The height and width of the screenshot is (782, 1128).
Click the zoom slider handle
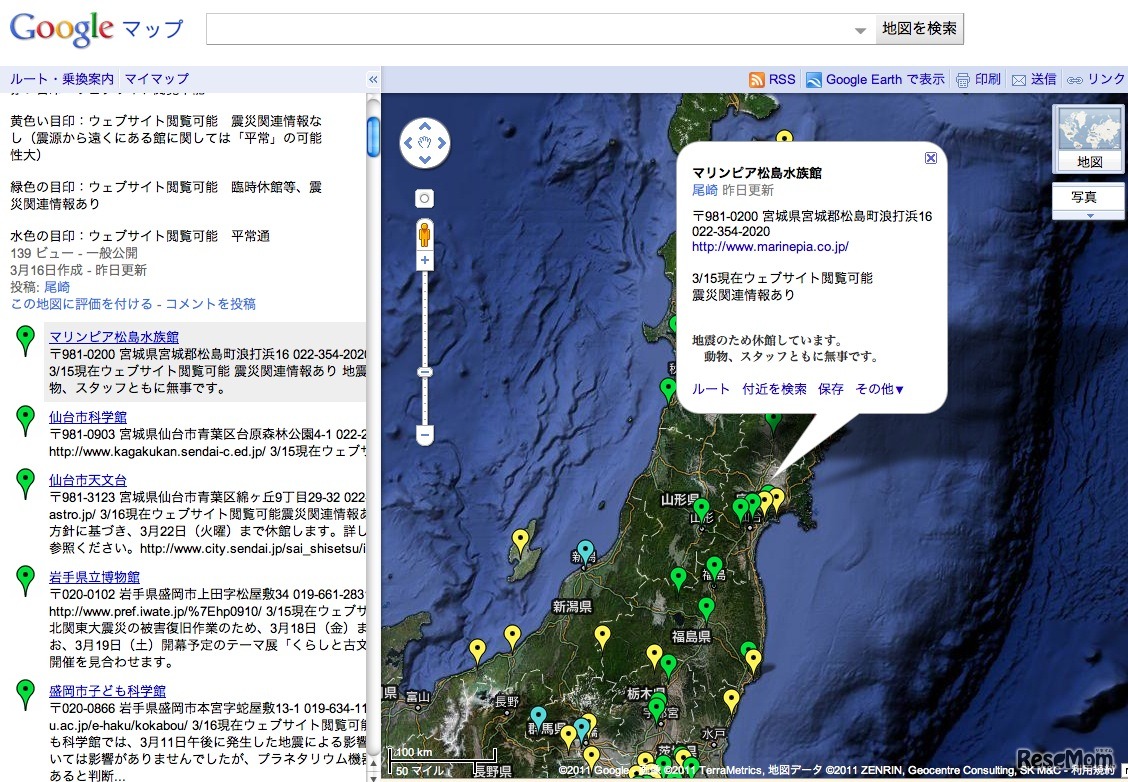425,372
